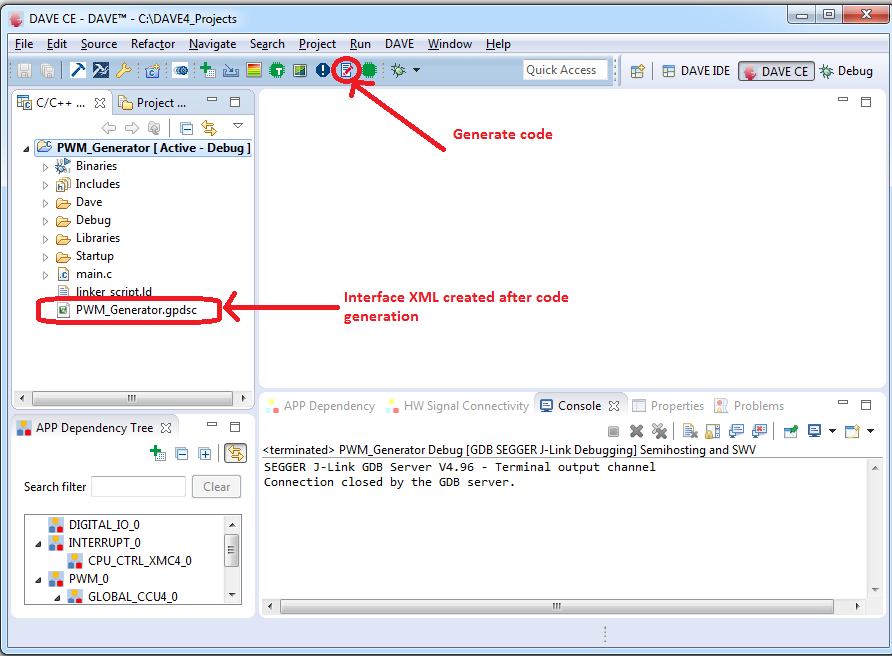Collapse the INTERRUPT_0 node

[x=38, y=544]
